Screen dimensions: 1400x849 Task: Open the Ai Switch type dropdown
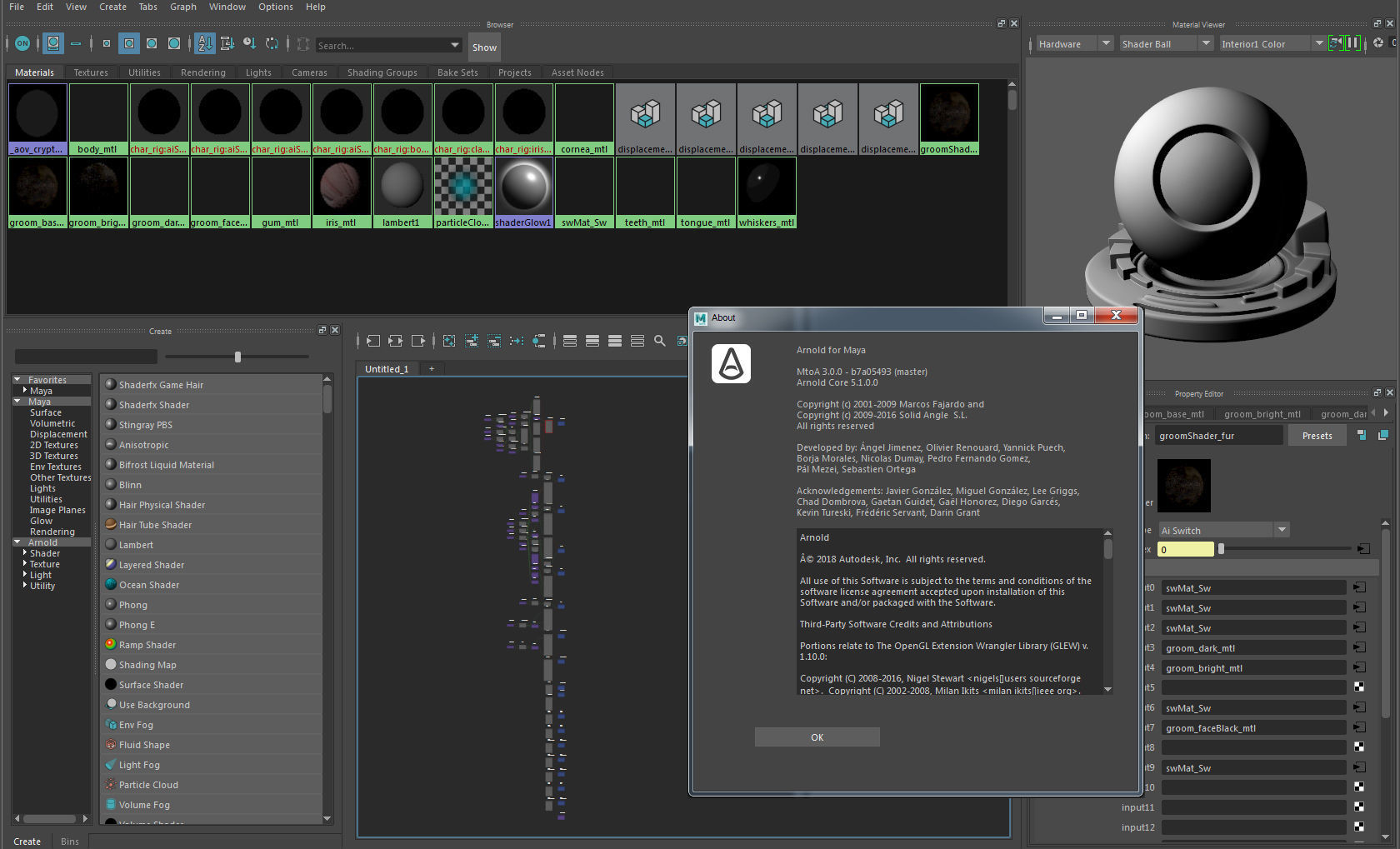(x=1223, y=530)
